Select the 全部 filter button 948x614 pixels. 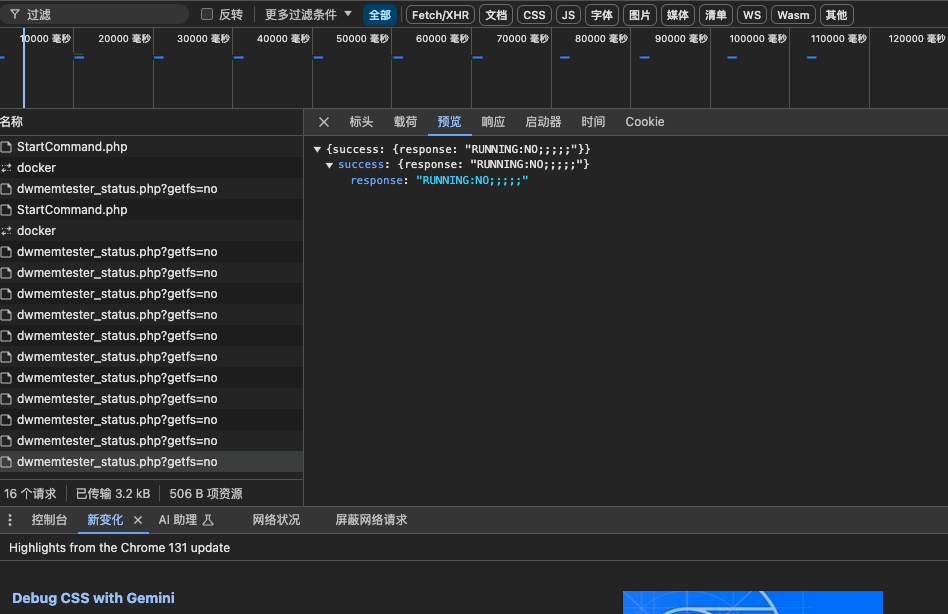380,15
